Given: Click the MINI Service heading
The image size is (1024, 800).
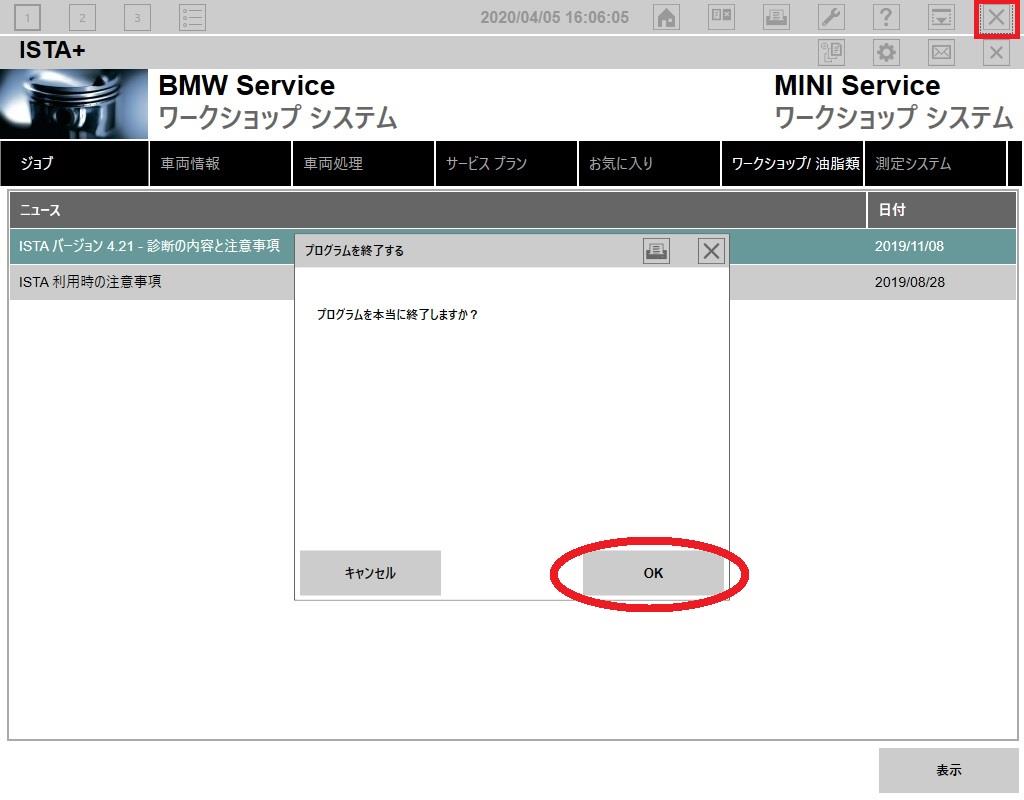Looking at the screenshot, I should pyautogui.click(x=857, y=86).
